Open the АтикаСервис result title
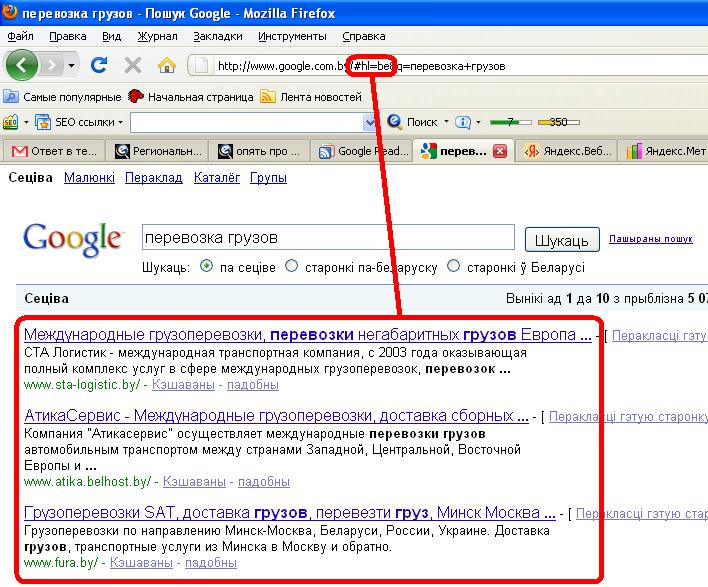This screenshot has width=708, height=587. click(x=276, y=415)
